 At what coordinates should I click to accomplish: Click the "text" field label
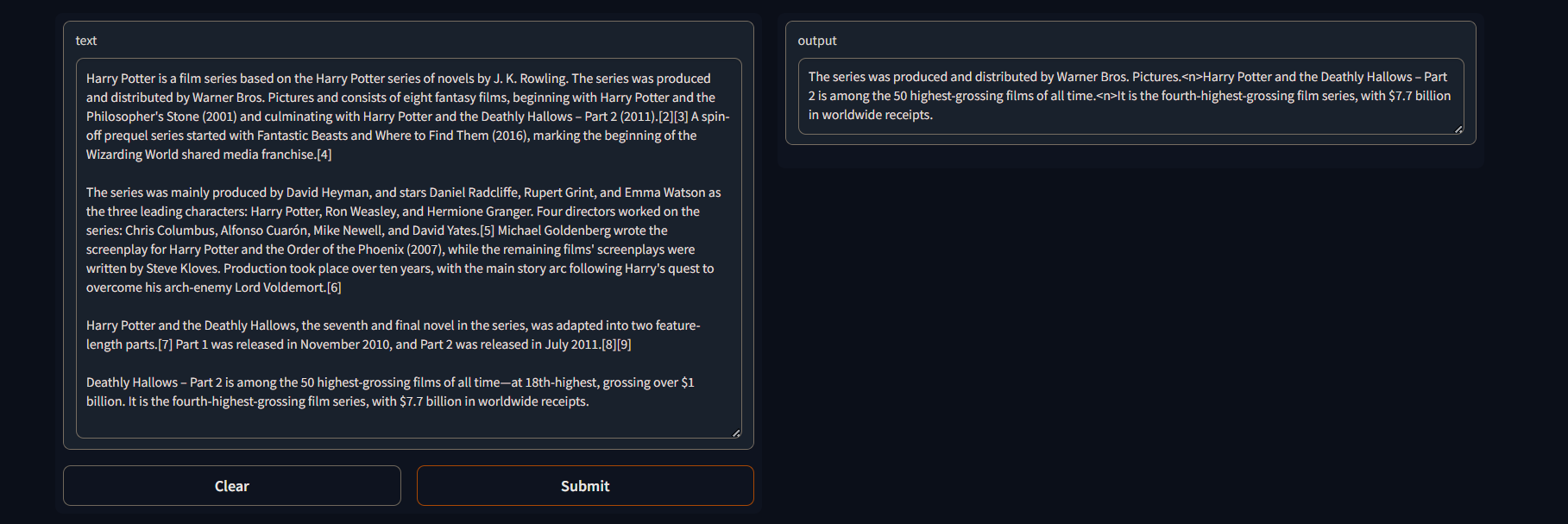[x=86, y=41]
